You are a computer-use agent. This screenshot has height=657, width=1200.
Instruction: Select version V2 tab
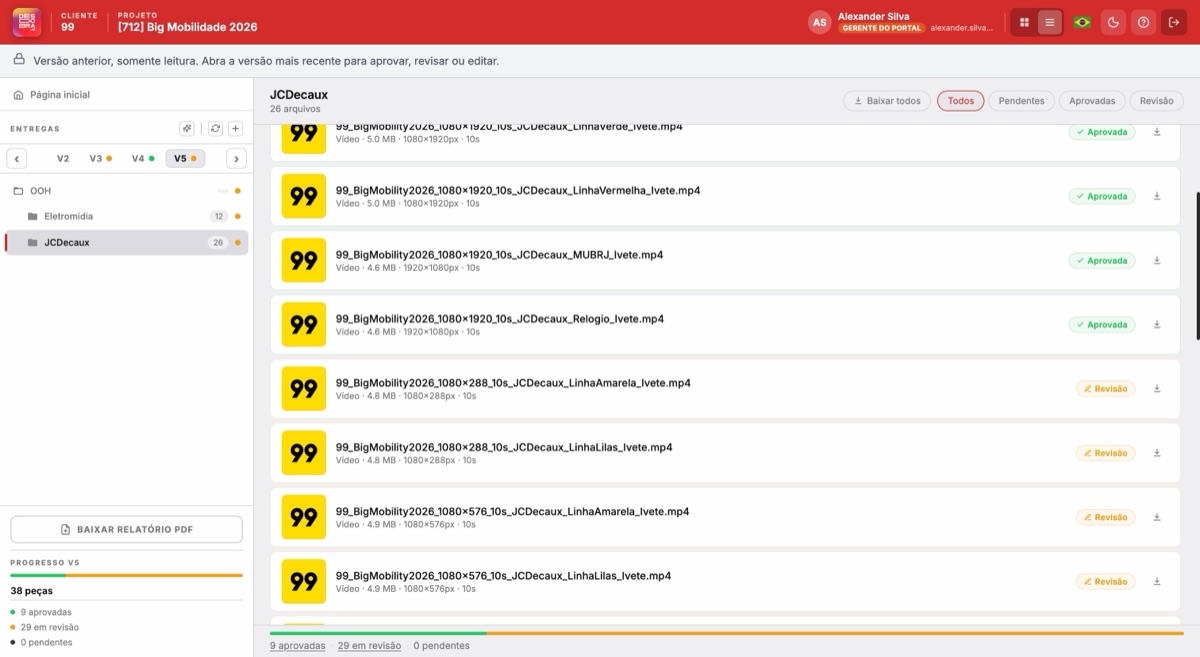(63, 158)
